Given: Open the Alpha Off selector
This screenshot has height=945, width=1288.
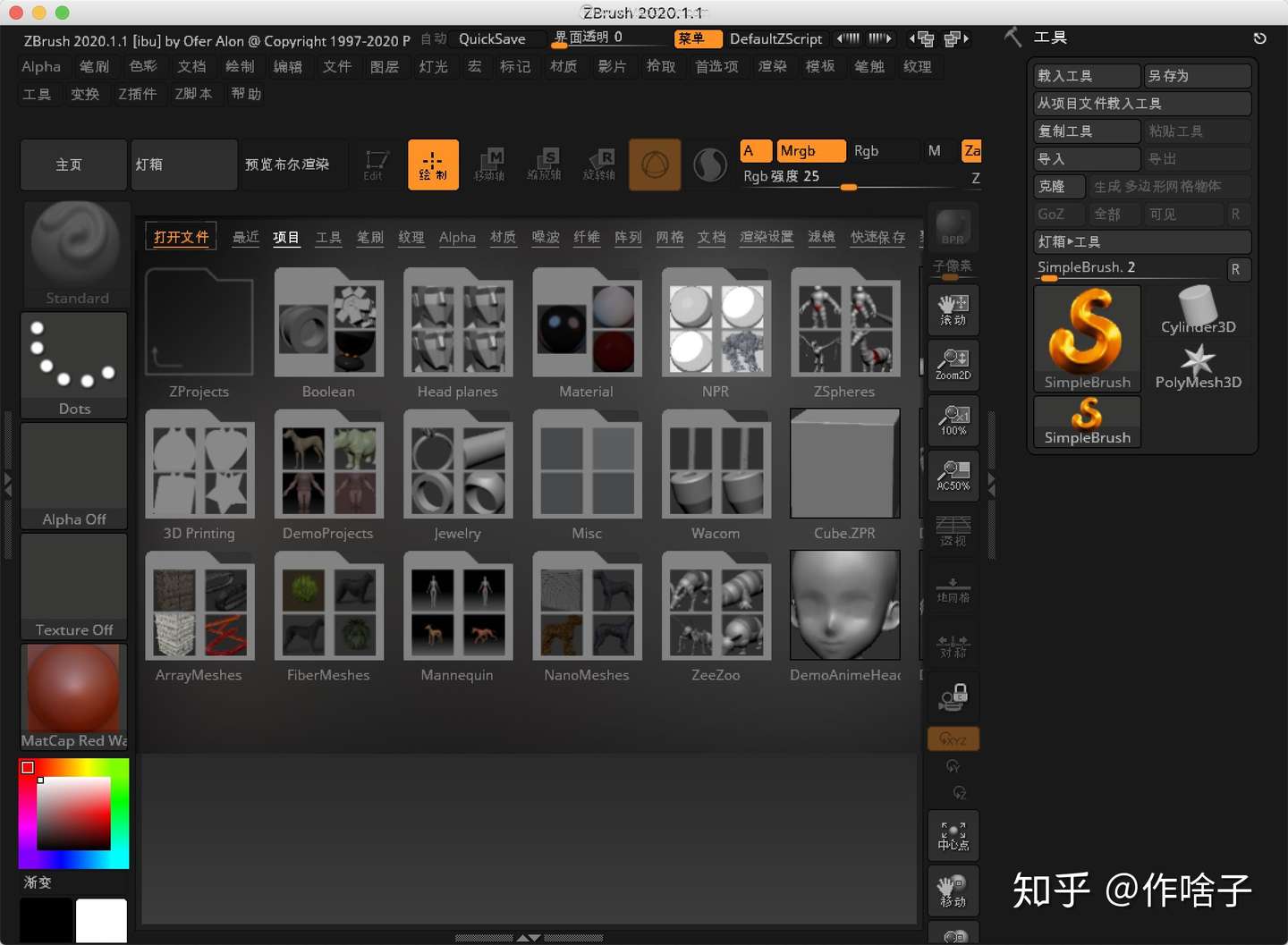Looking at the screenshot, I should click(74, 476).
